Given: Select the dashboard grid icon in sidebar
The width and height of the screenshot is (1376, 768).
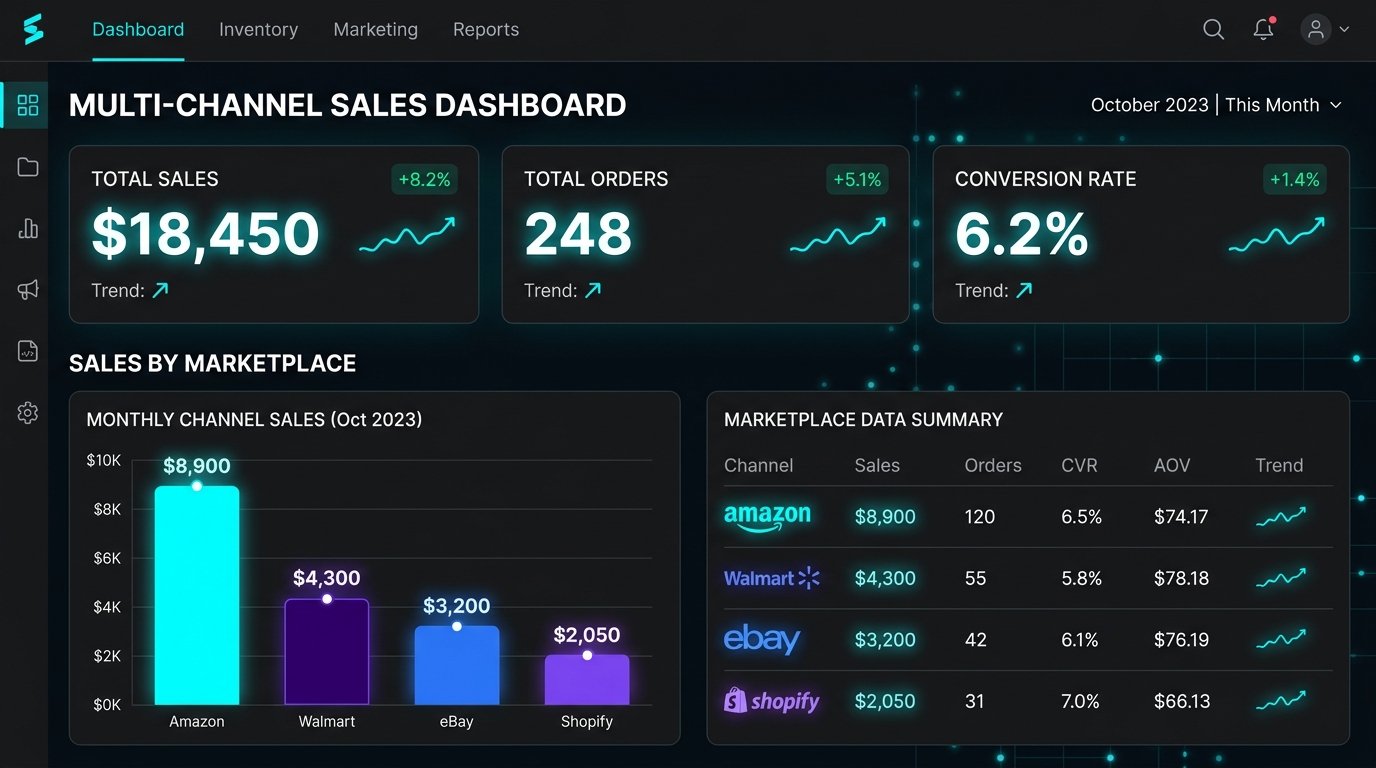Looking at the screenshot, I should (x=28, y=105).
